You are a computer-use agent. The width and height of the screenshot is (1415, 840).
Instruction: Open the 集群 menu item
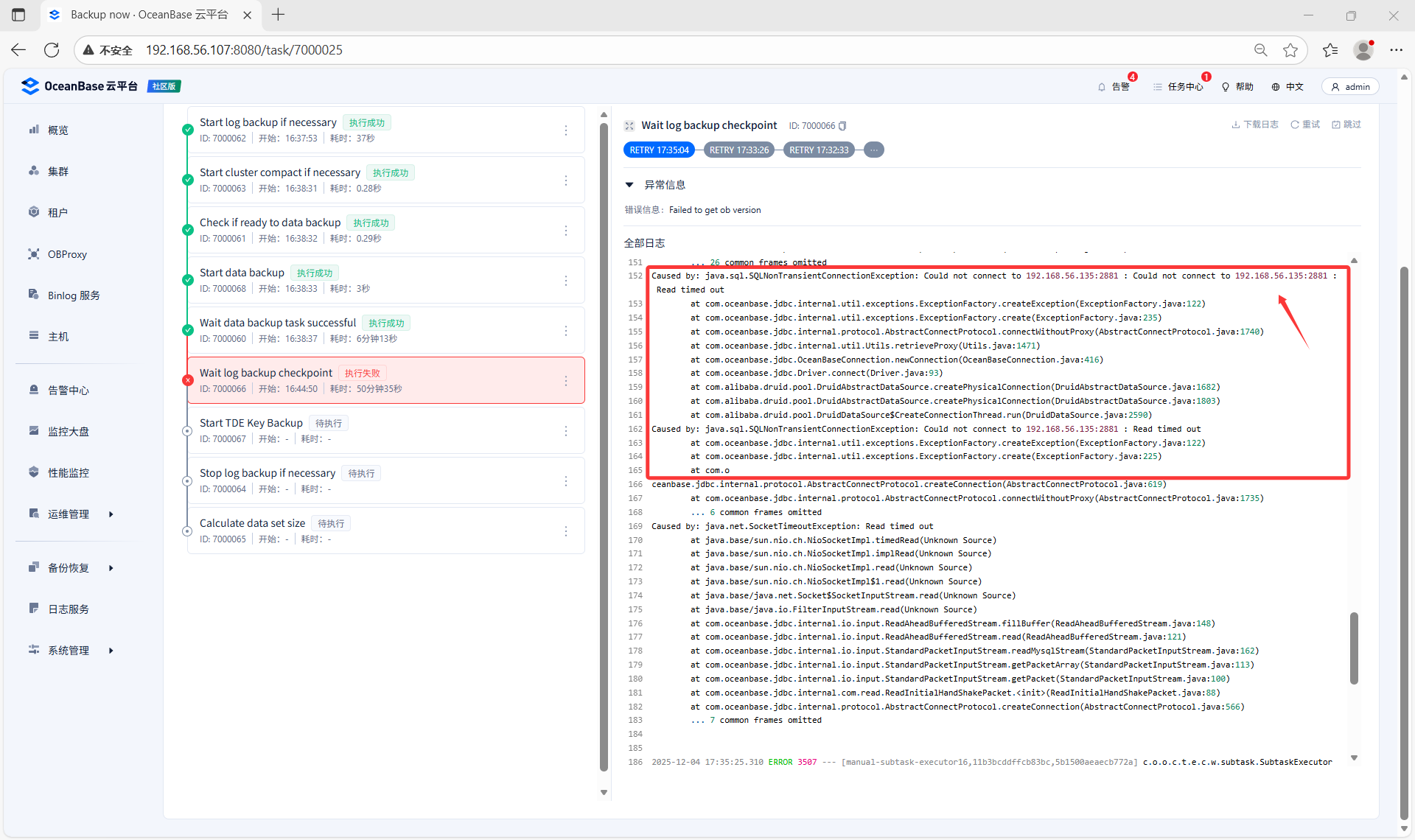57,172
